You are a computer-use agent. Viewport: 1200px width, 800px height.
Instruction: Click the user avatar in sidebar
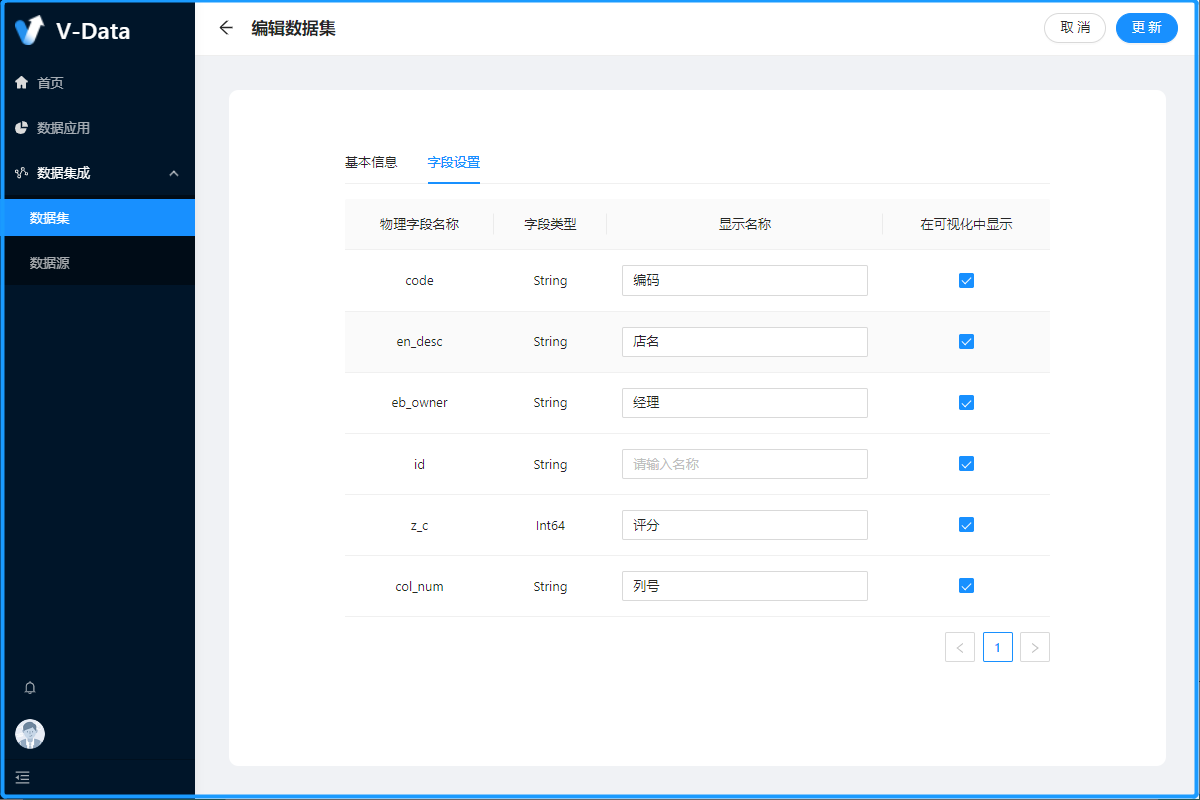pos(30,734)
